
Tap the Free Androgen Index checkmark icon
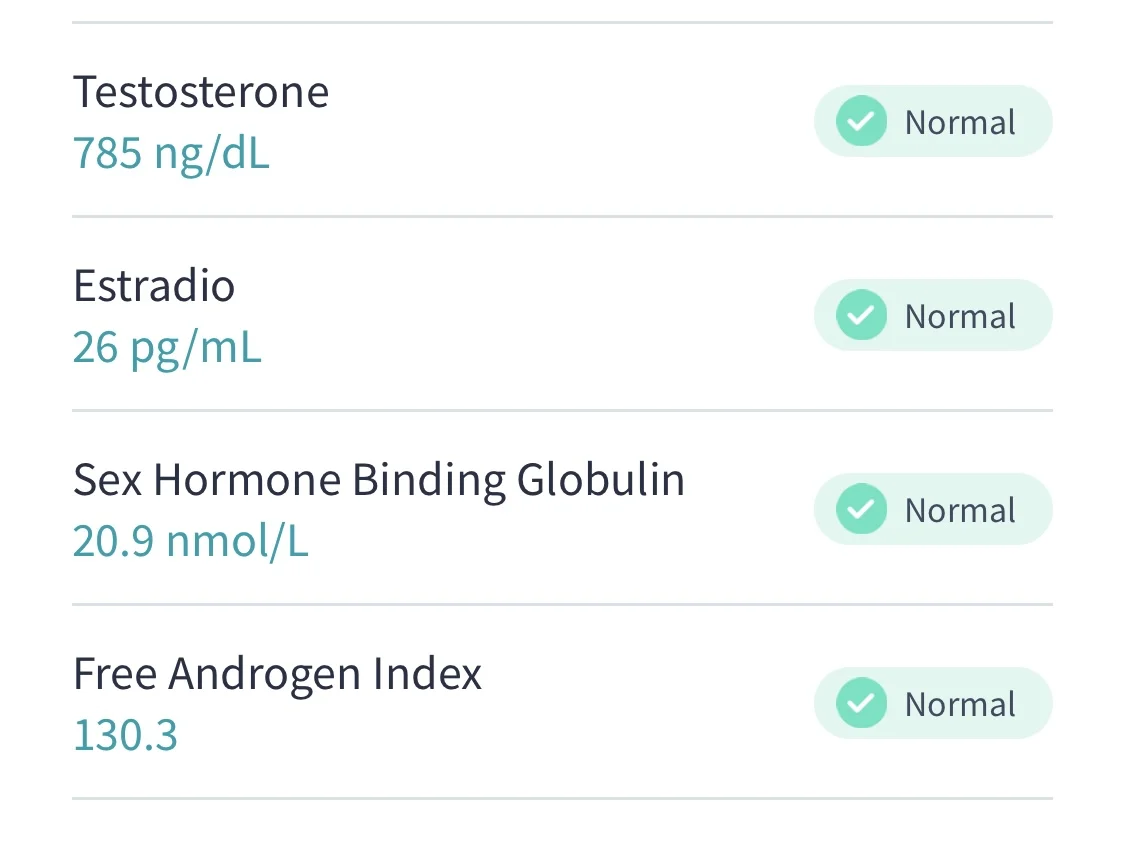(861, 704)
